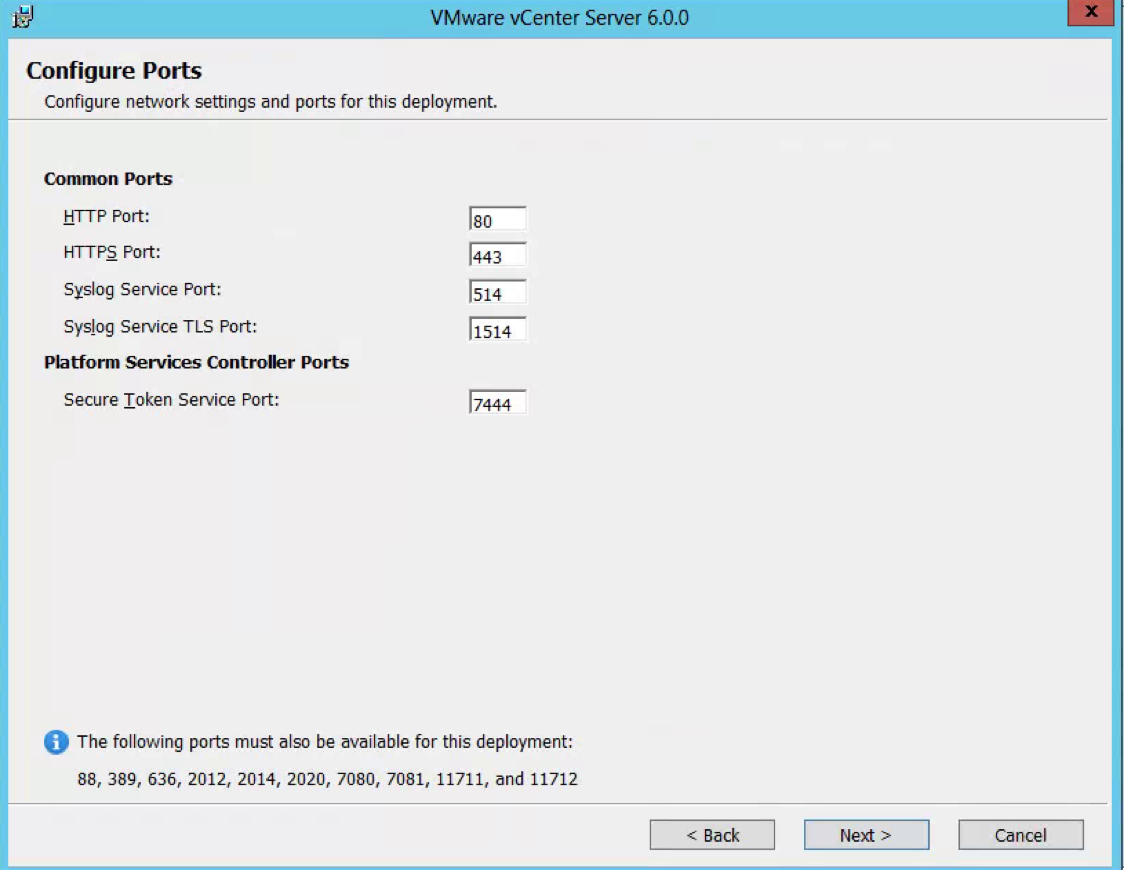Image resolution: width=1124 pixels, height=870 pixels.
Task: Click the 'Configure network settings and ports' description
Action: [x=270, y=102]
